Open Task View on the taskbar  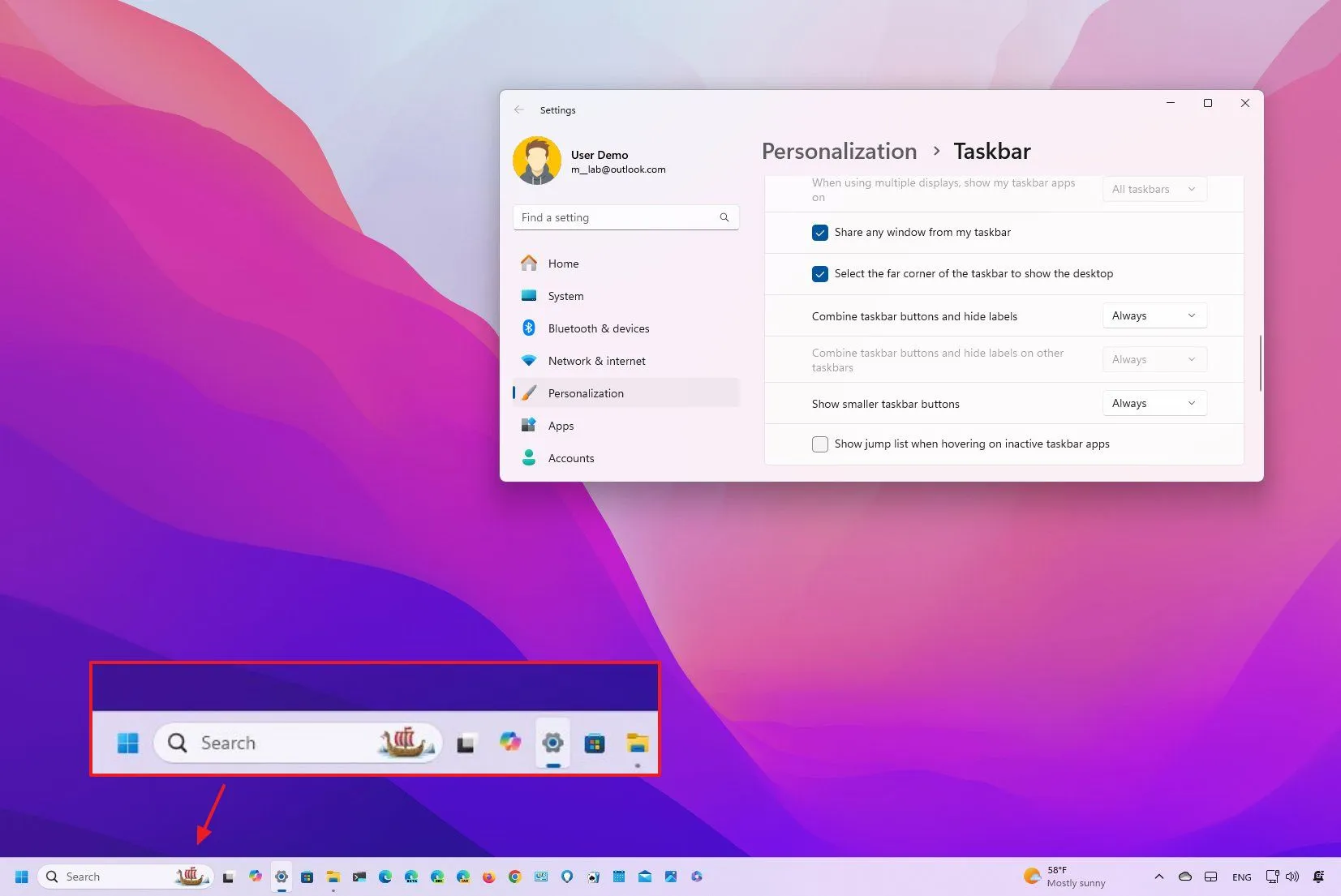point(229,877)
